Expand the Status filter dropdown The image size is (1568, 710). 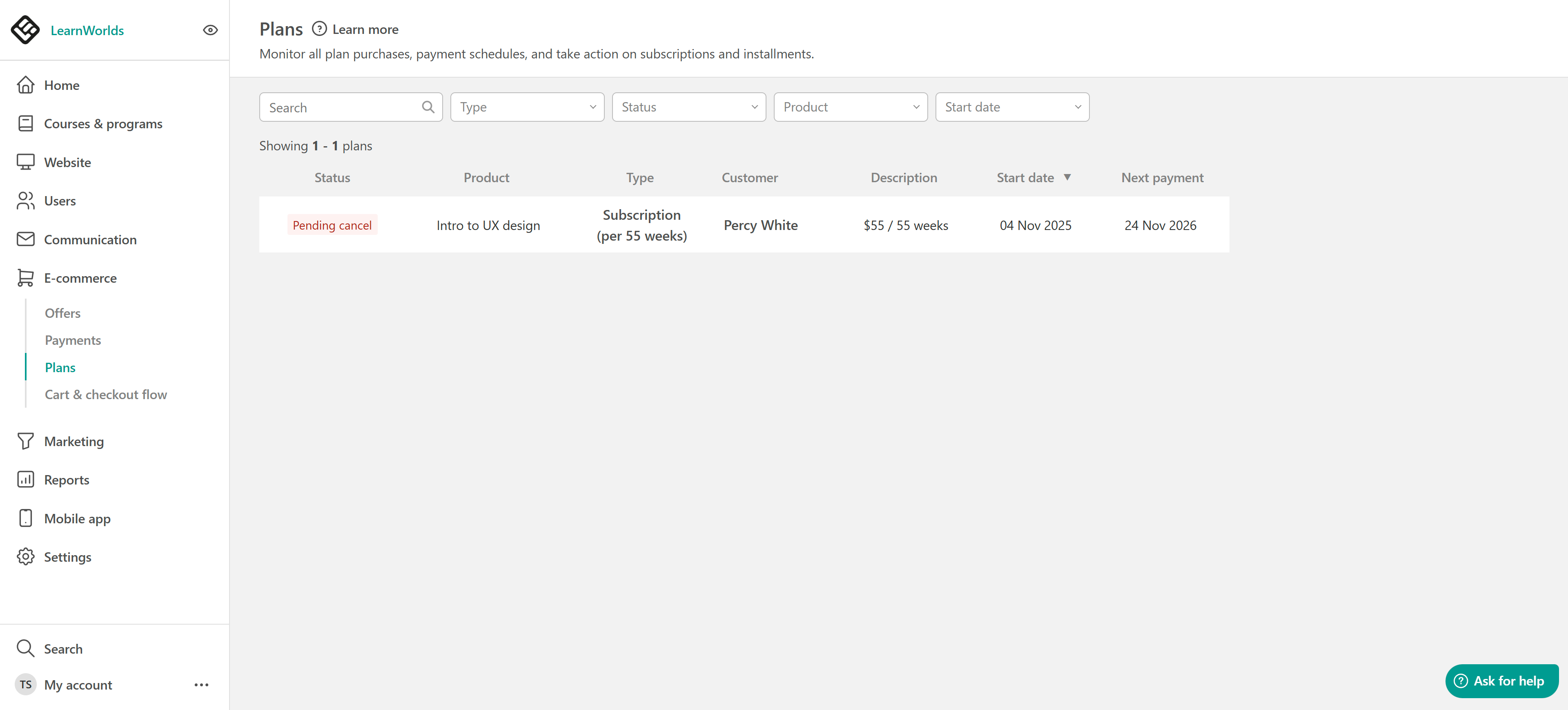click(688, 107)
